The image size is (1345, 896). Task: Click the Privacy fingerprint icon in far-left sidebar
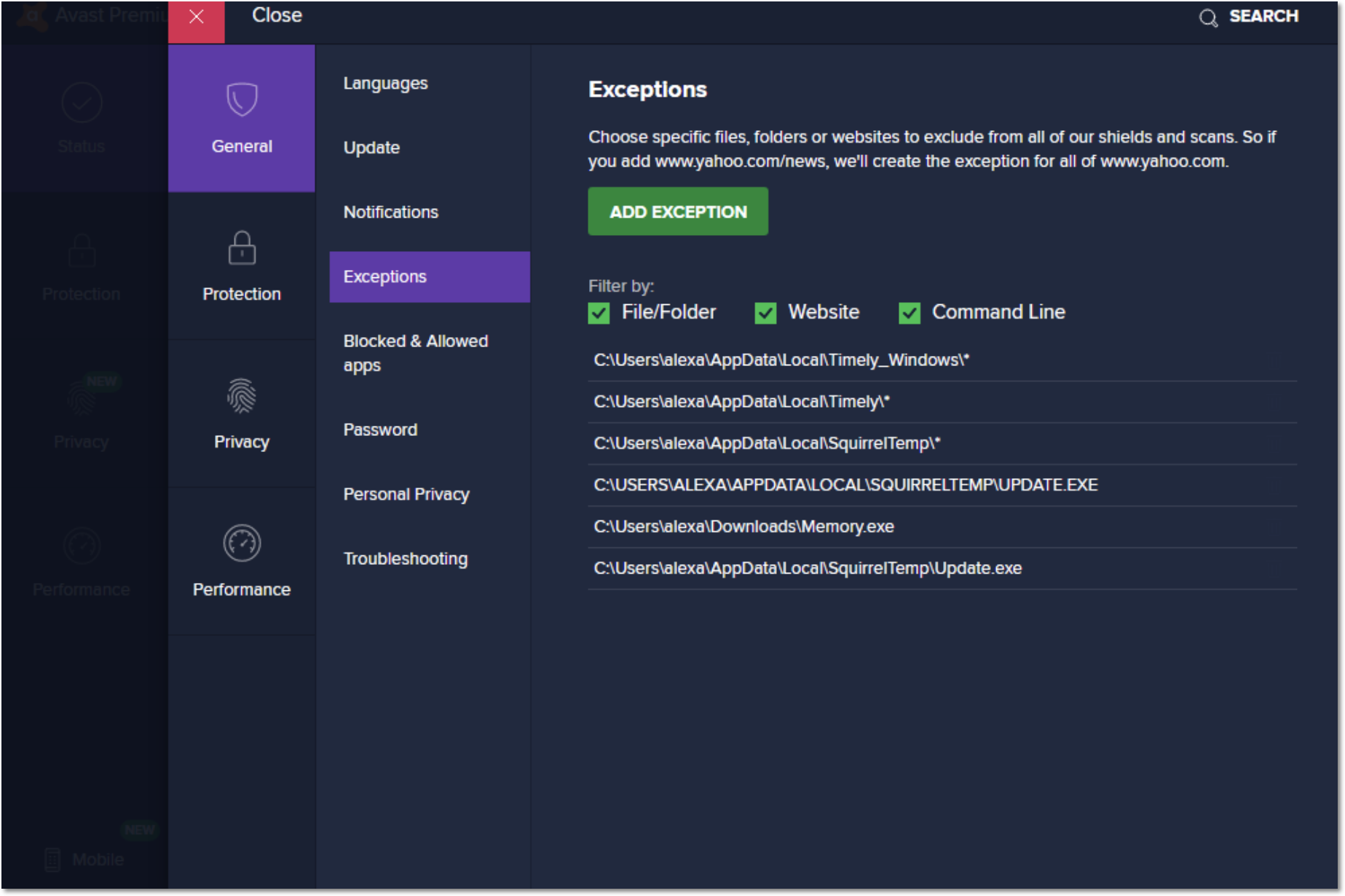[82, 397]
